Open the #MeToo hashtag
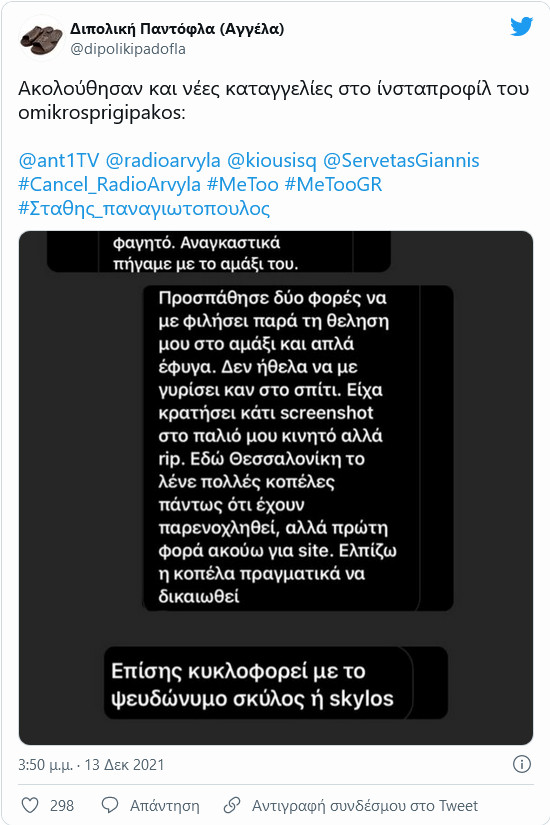 point(243,184)
